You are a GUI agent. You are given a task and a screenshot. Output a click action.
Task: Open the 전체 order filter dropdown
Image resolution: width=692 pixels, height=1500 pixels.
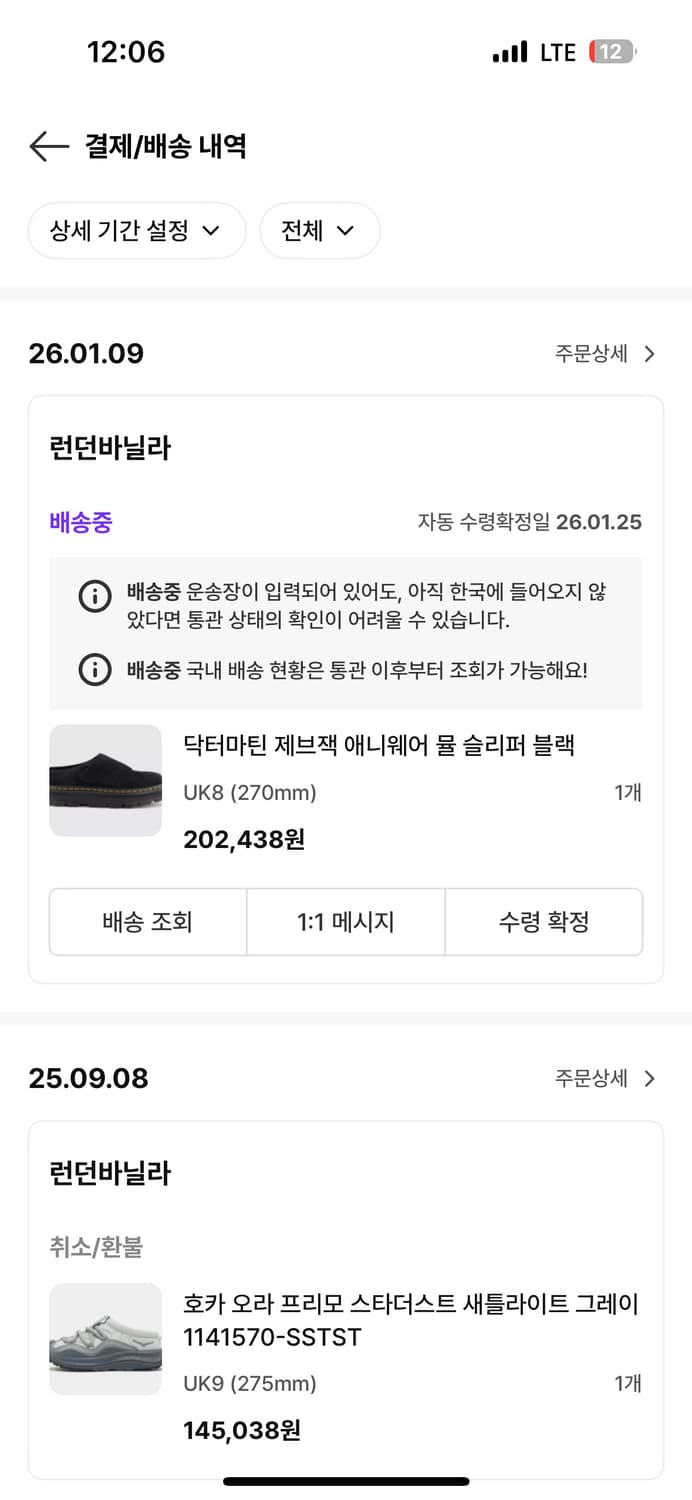coord(319,230)
